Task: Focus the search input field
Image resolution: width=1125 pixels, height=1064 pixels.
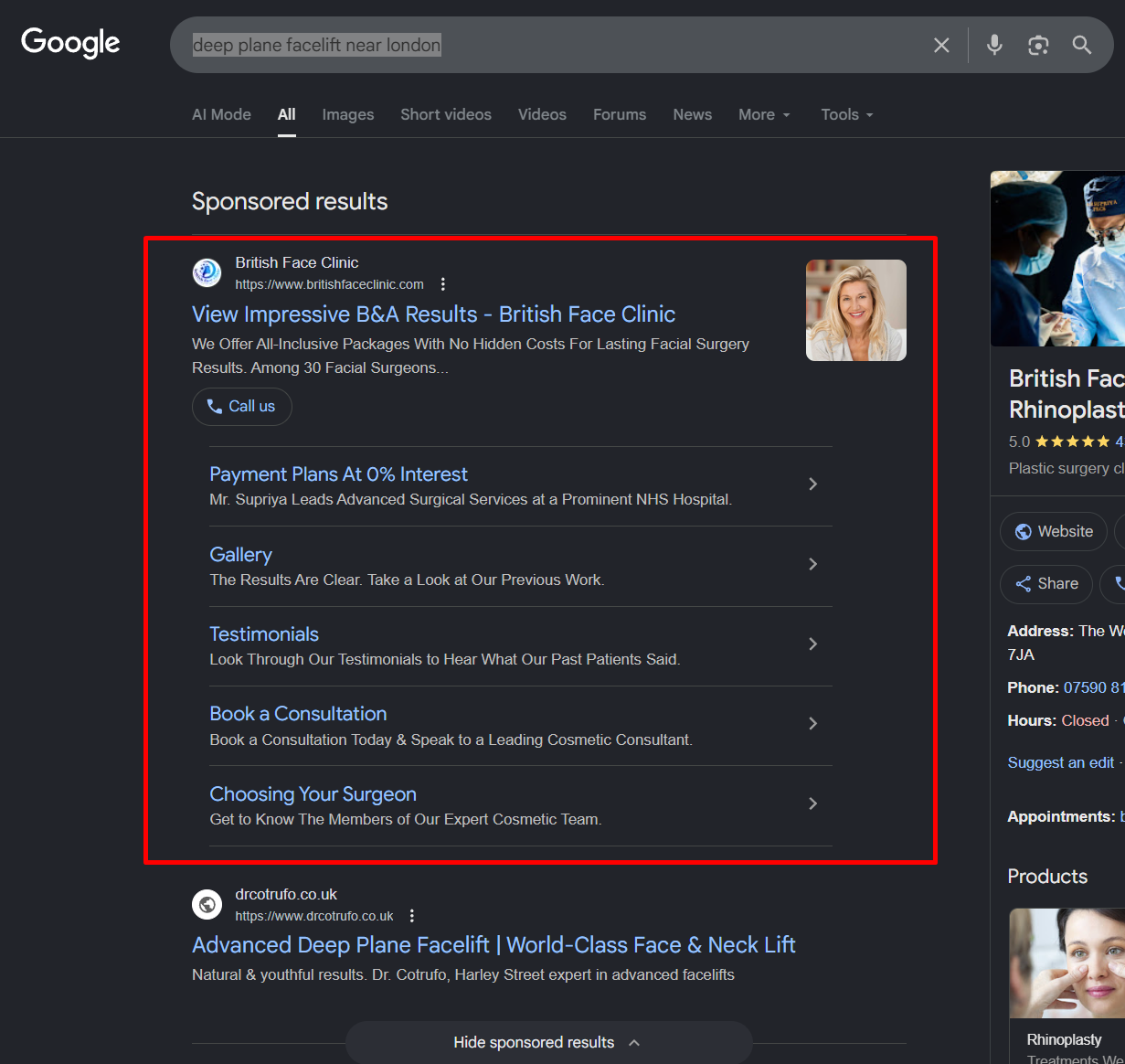Action: (548, 46)
